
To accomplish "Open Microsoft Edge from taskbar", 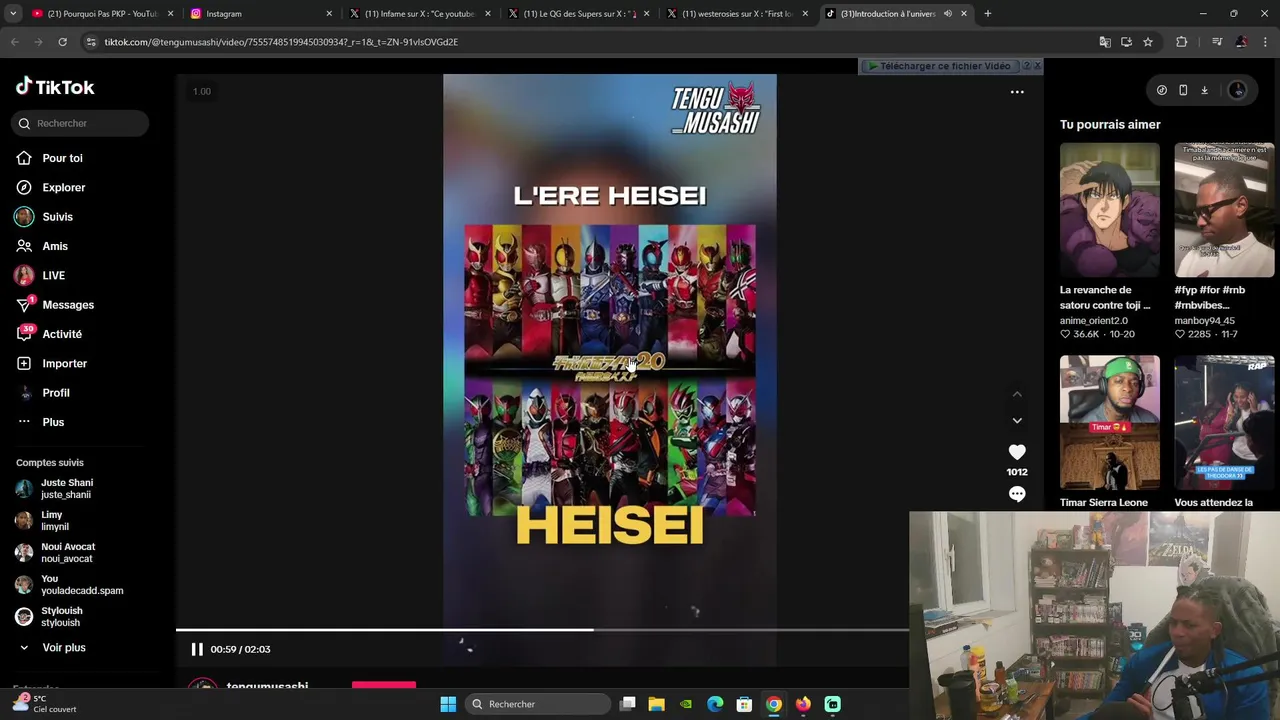I will coord(715,704).
